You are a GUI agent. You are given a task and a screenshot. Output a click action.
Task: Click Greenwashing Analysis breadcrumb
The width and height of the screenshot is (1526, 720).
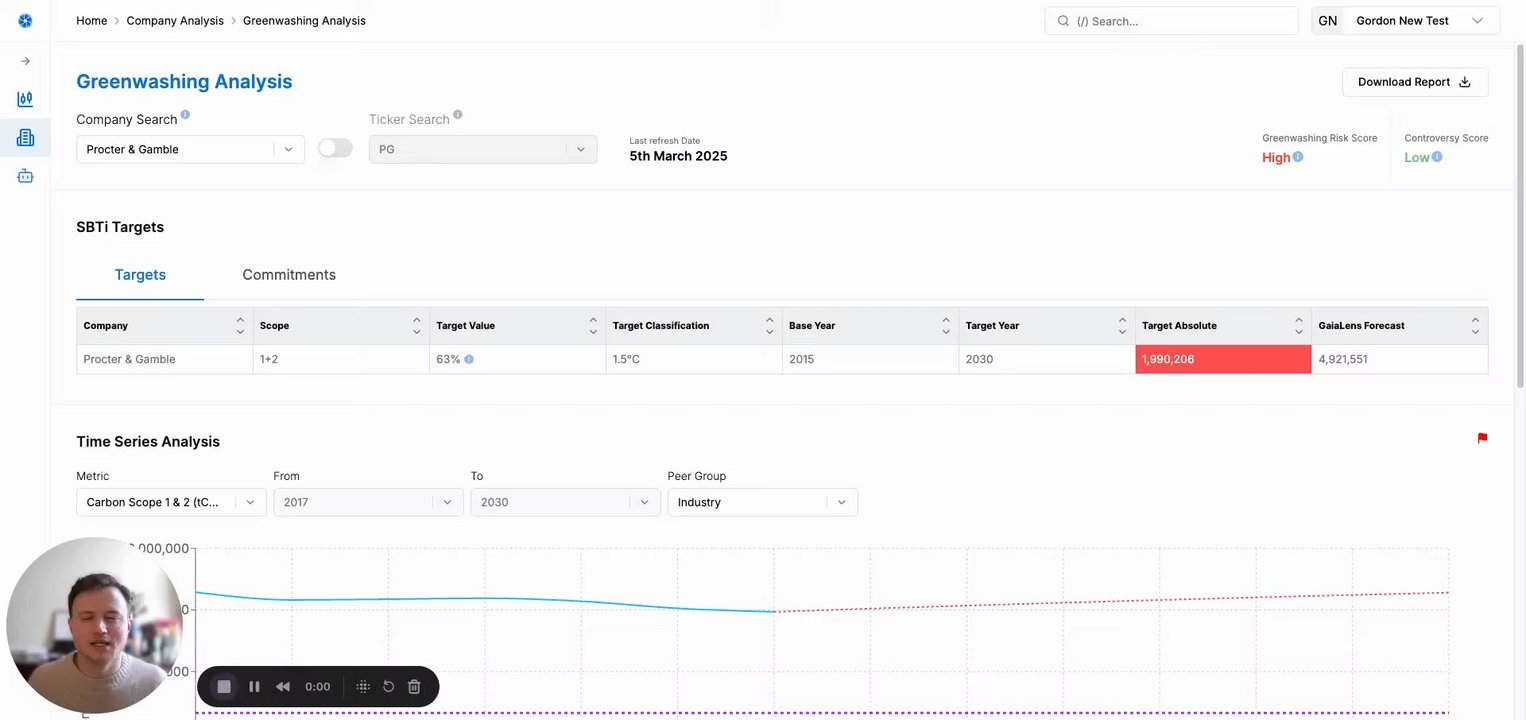pyautogui.click(x=304, y=20)
